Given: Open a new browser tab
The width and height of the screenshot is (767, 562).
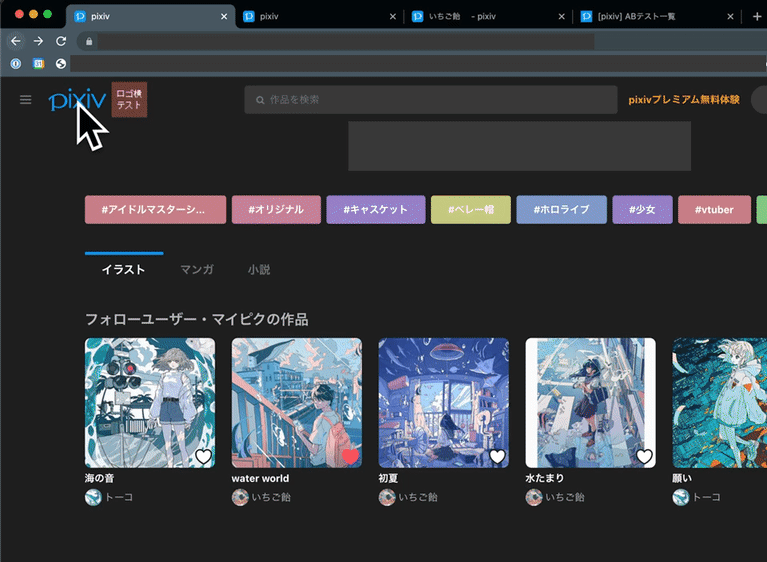Looking at the screenshot, I should [756, 17].
